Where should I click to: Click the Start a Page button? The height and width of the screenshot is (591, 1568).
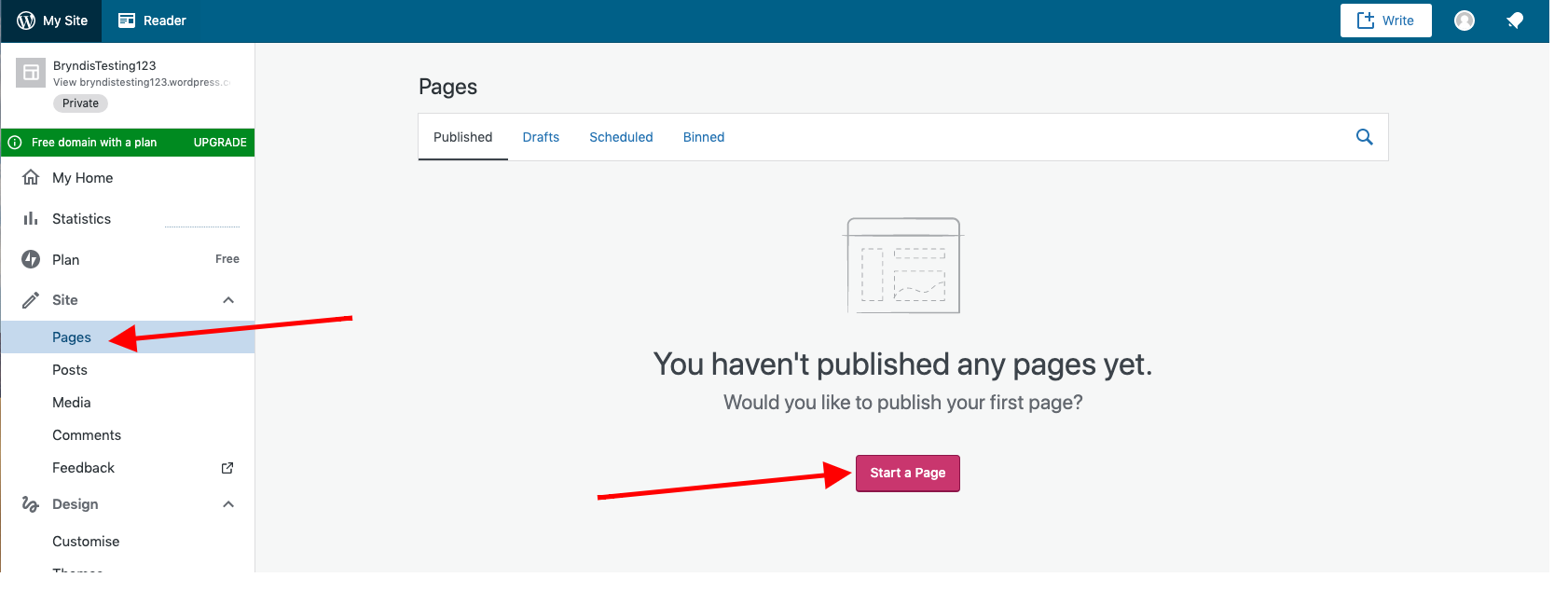908,474
